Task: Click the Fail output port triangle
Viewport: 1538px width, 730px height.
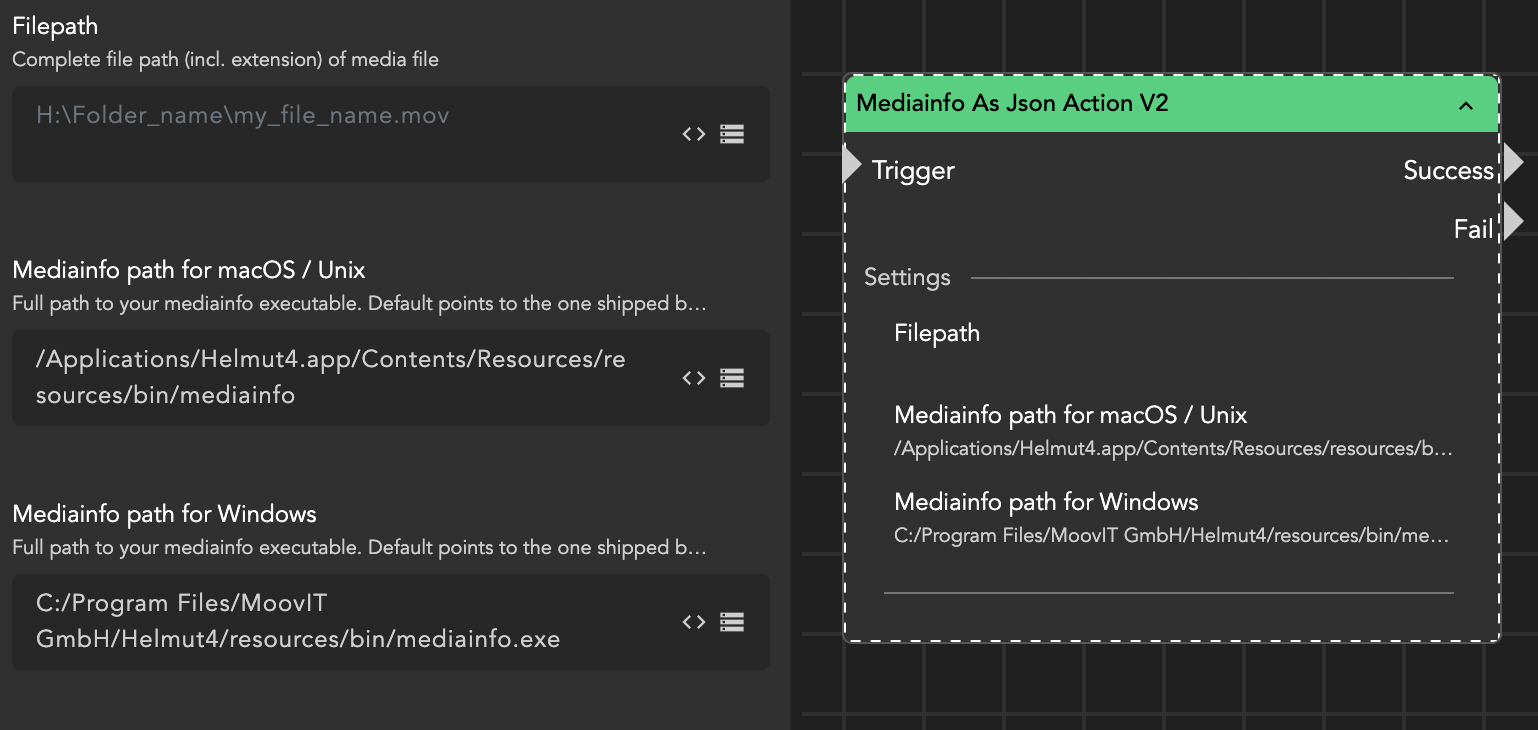Action: coord(1512,221)
